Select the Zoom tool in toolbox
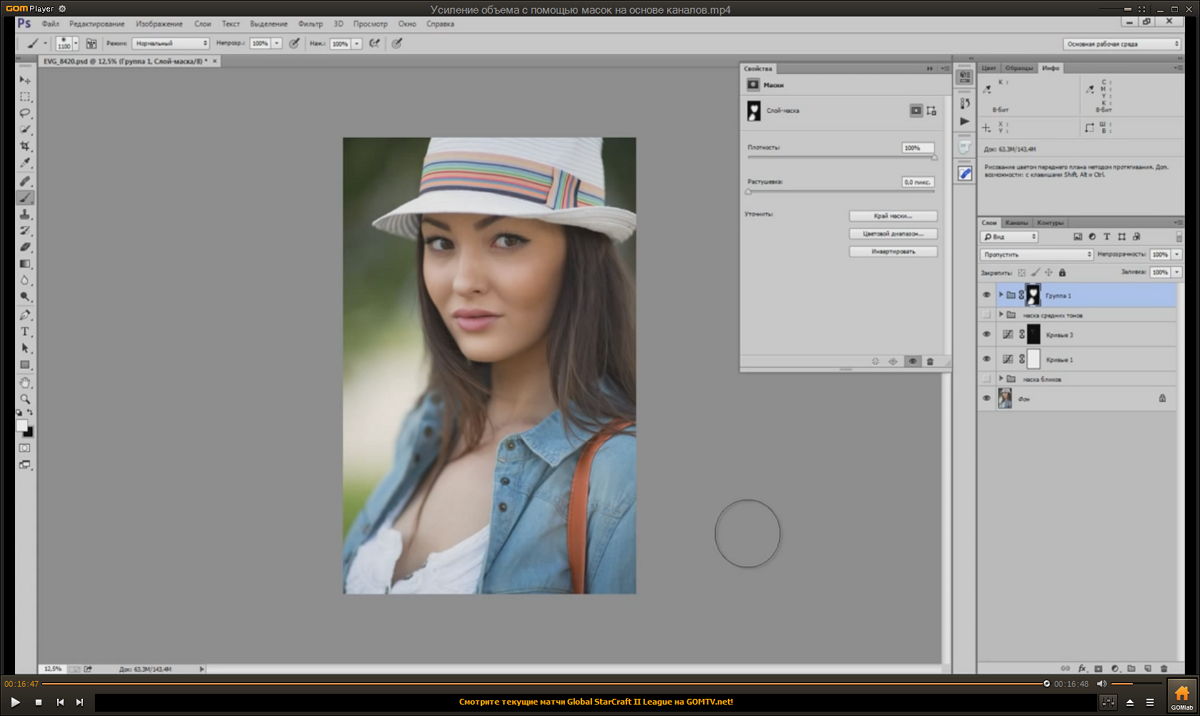Viewport: 1200px width, 716px height. (25, 398)
